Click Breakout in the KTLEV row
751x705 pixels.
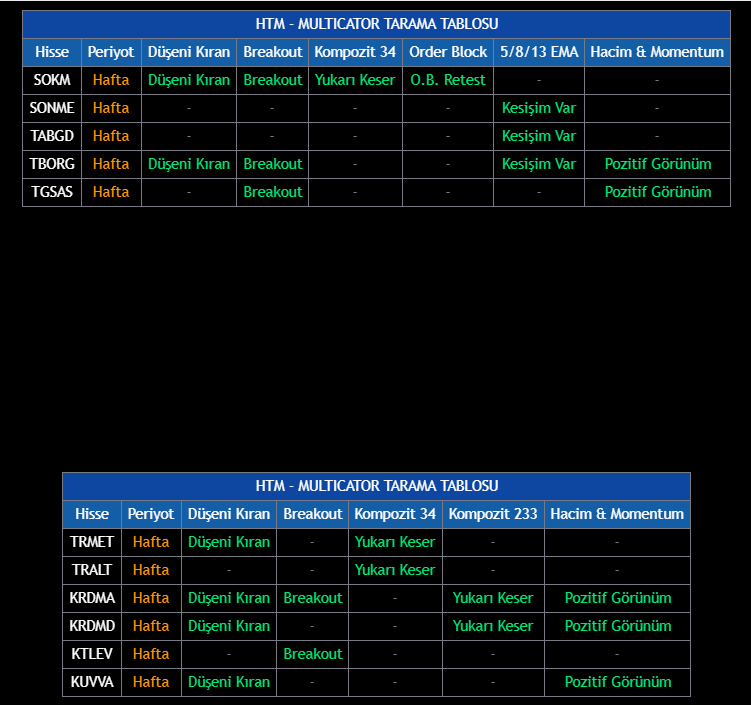(x=313, y=654)
